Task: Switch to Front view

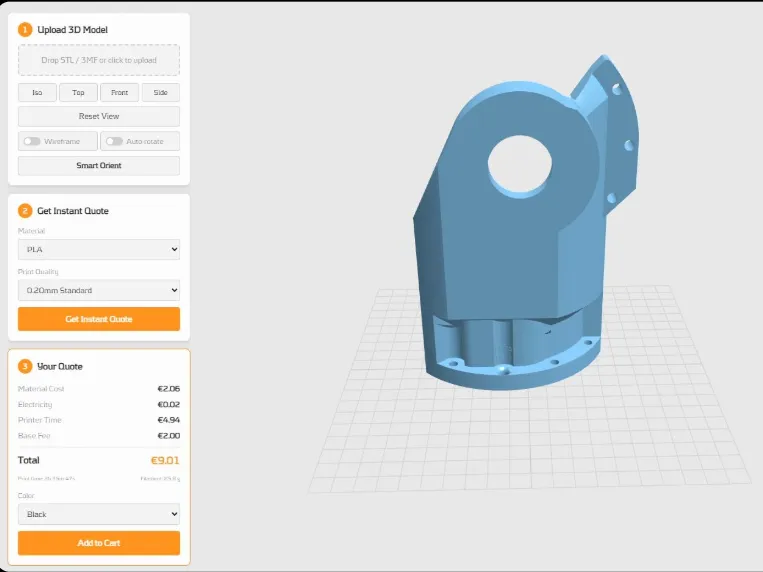Action: pos(119,92)
